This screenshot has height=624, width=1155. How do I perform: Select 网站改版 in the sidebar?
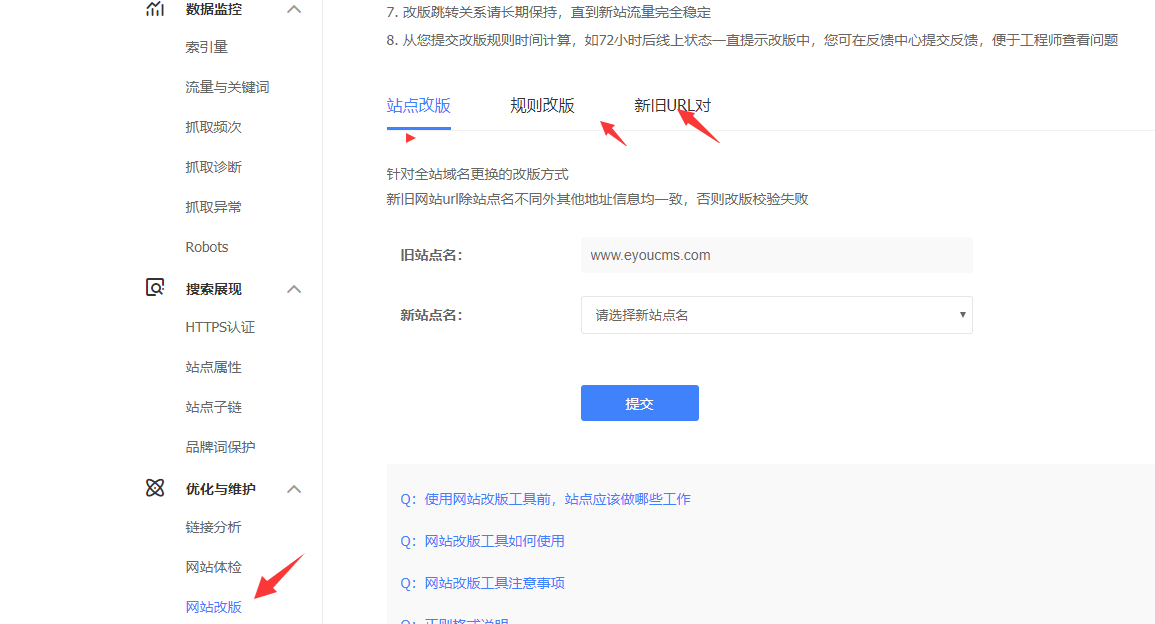coord(214,607)
